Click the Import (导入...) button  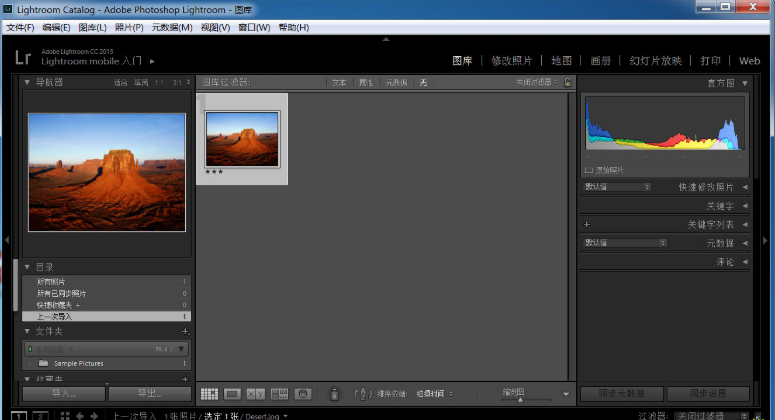pyautogui.click(x=64, y=394)
